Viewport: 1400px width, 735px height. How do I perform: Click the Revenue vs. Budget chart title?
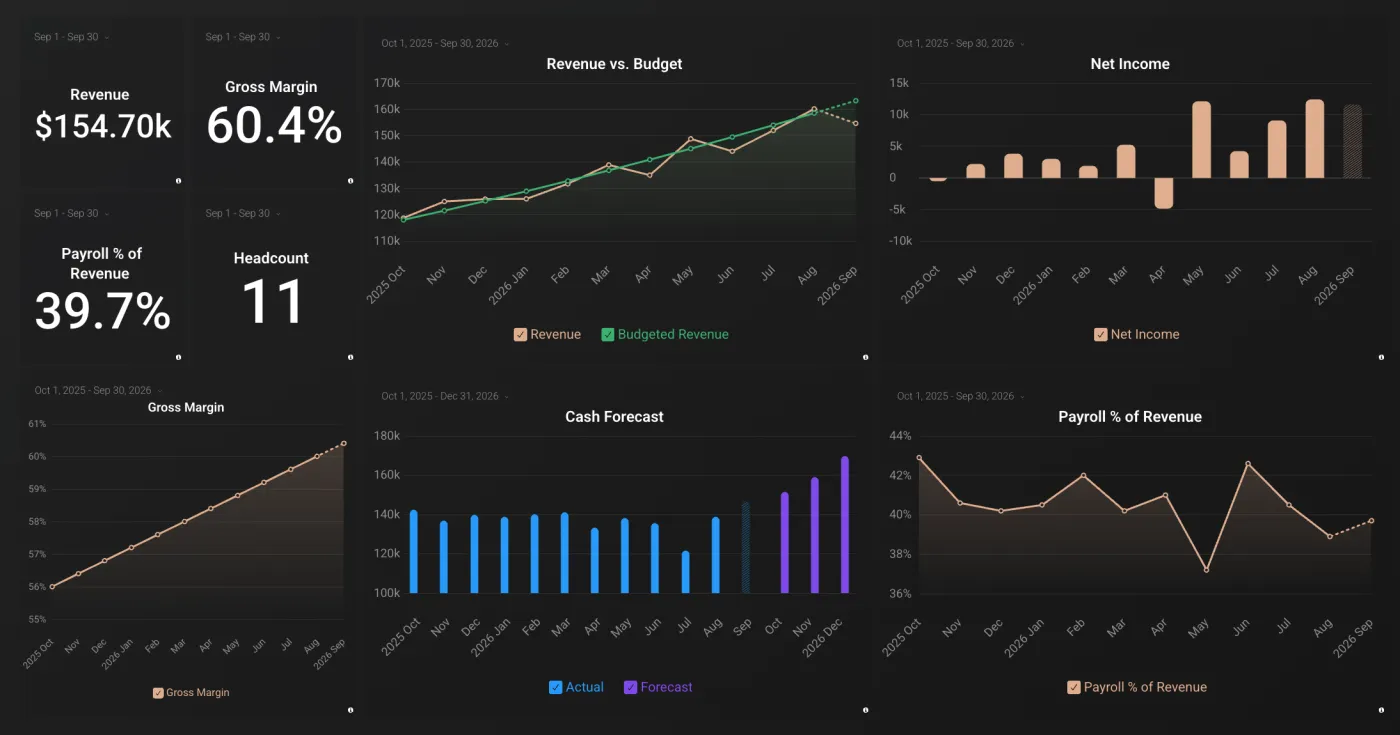click(x=614, y=64)
